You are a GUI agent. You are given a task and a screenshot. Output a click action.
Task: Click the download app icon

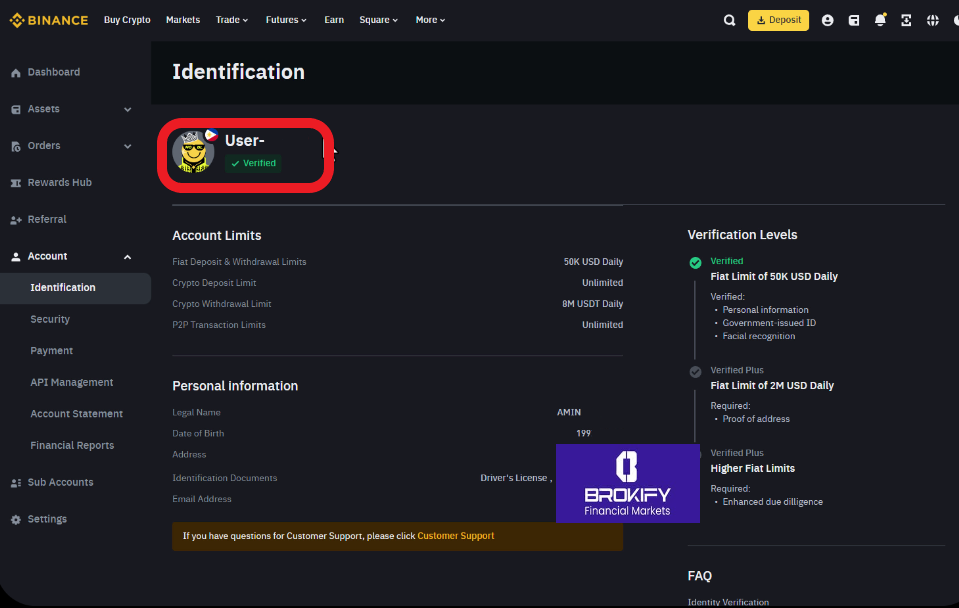click(x=906, y=20)
